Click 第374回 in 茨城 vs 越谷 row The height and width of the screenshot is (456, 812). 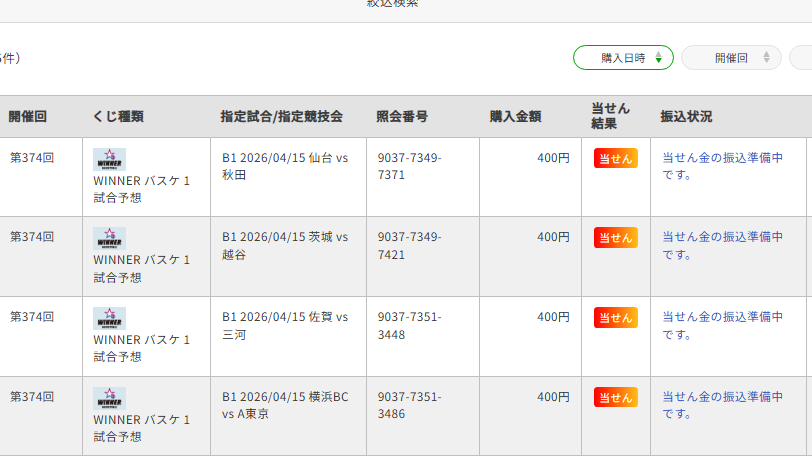coord(32,237)
